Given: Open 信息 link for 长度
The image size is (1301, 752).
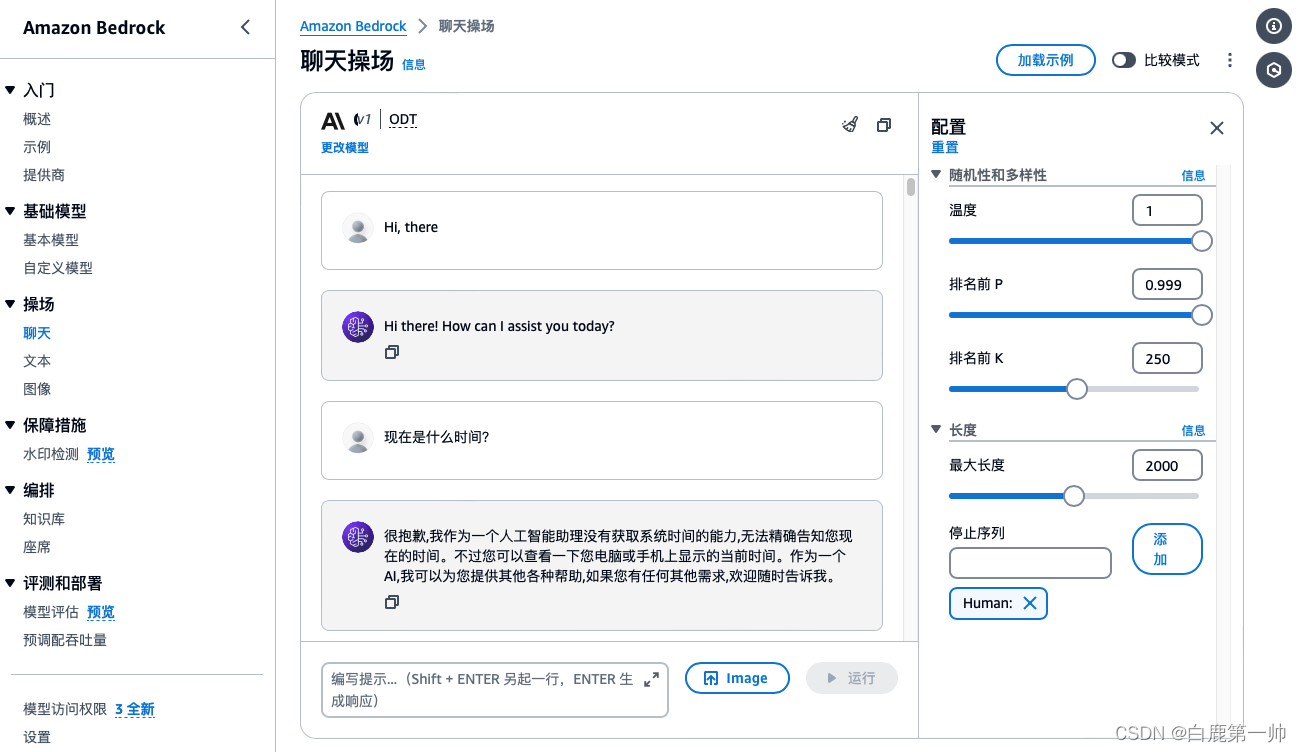Looking at the screenshot, I should coord(1194,430).
